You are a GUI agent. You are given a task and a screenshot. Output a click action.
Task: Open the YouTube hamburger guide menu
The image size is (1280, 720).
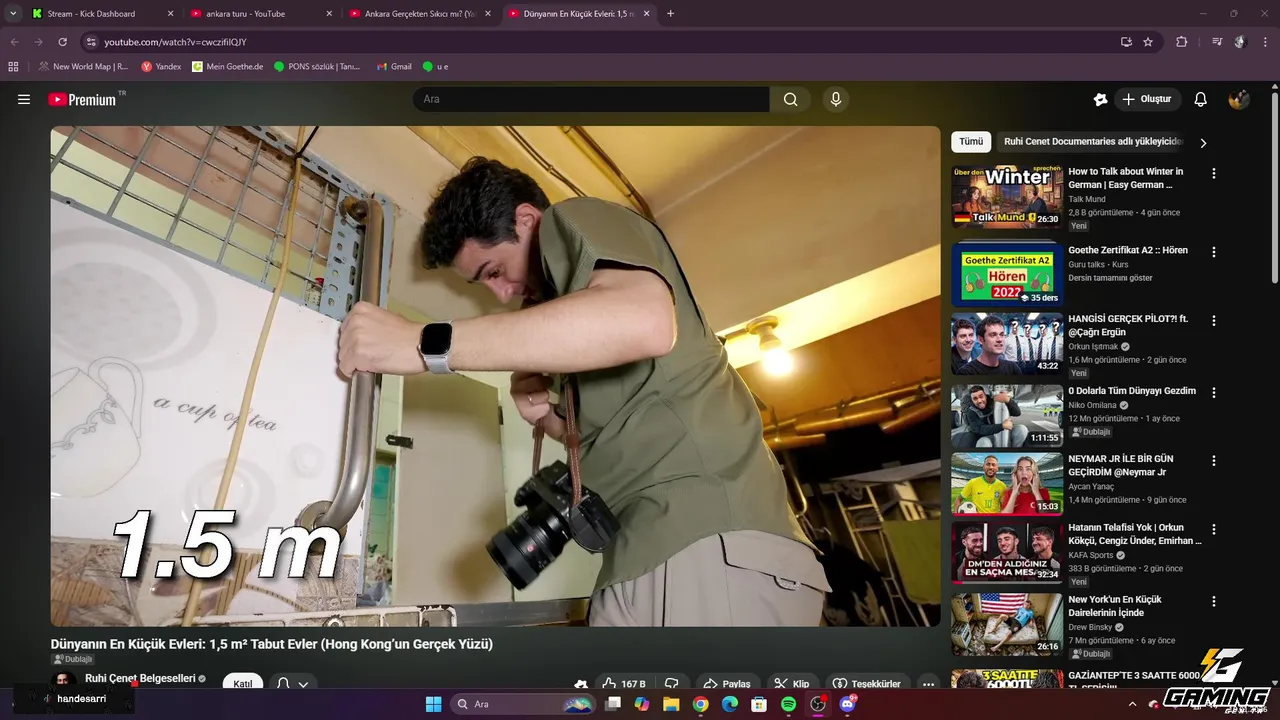(24, 99)
